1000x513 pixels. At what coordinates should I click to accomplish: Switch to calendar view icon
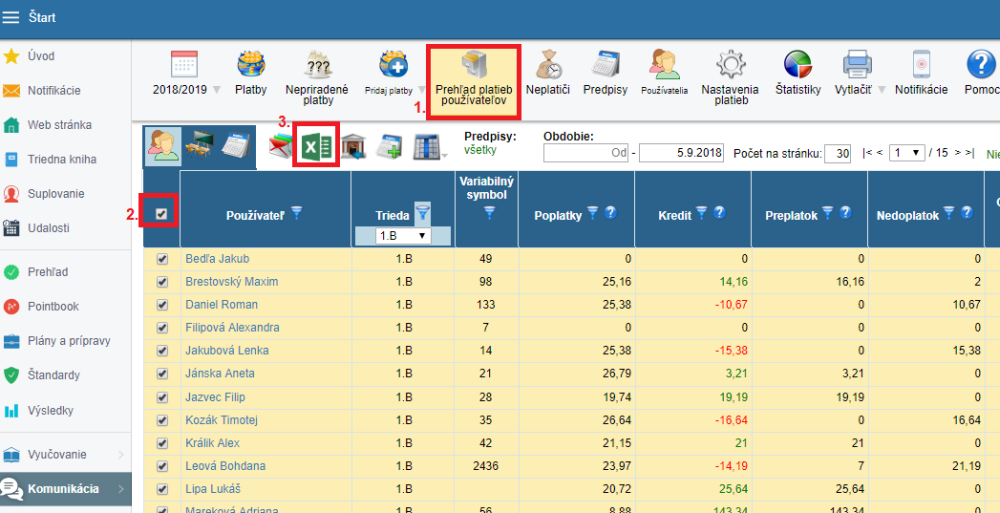[237, 147]
